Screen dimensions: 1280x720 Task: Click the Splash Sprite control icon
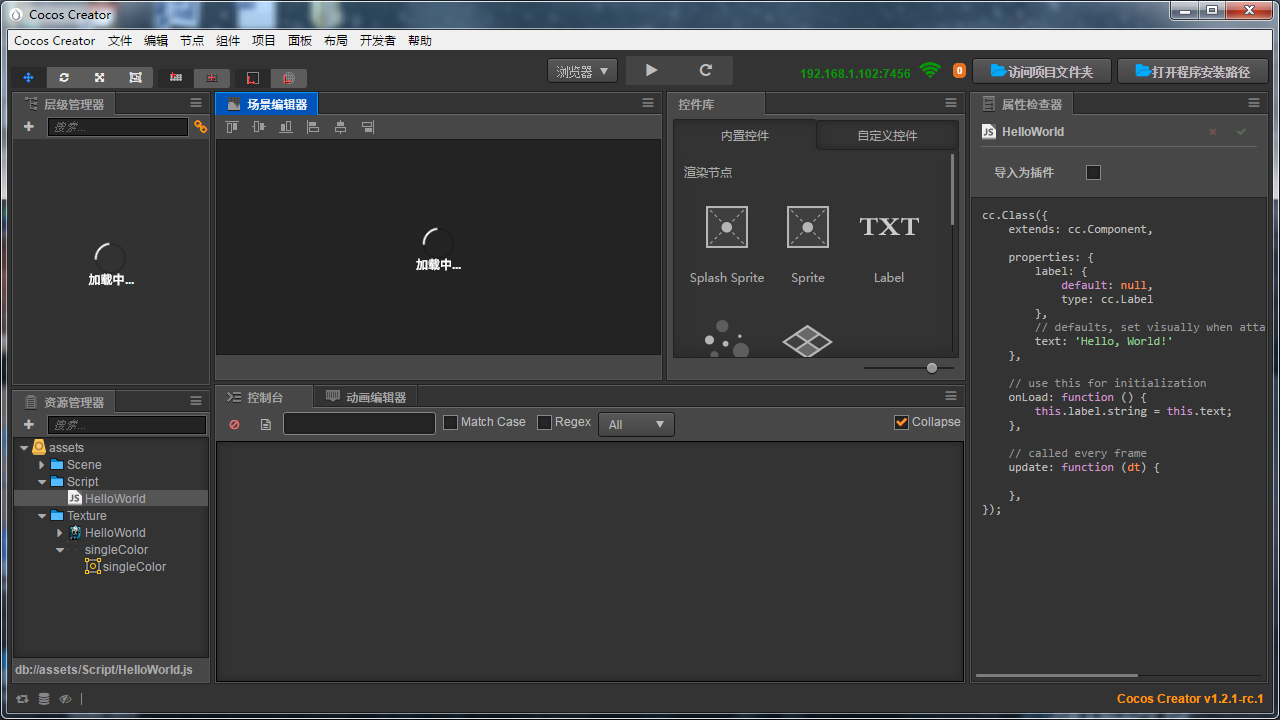click(x=727, y=227)
